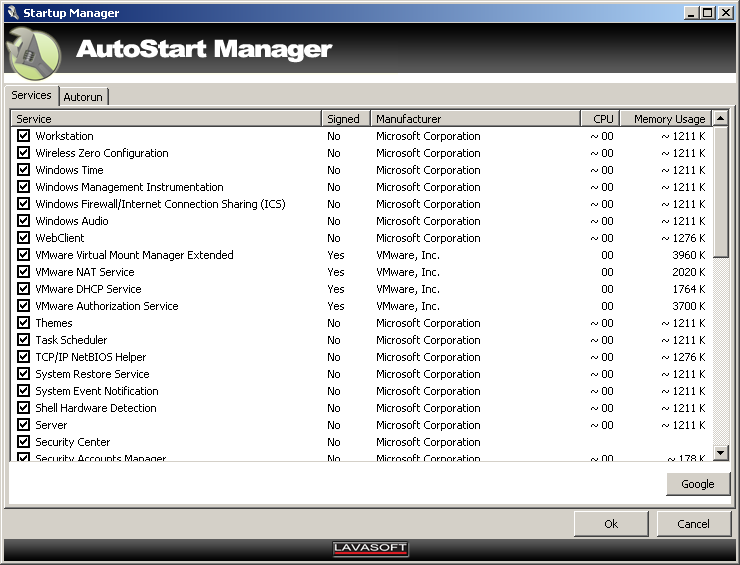This screenshot has width=740, height=565.
Task: Select the Windows Time service name
Action: click(69, 170)
